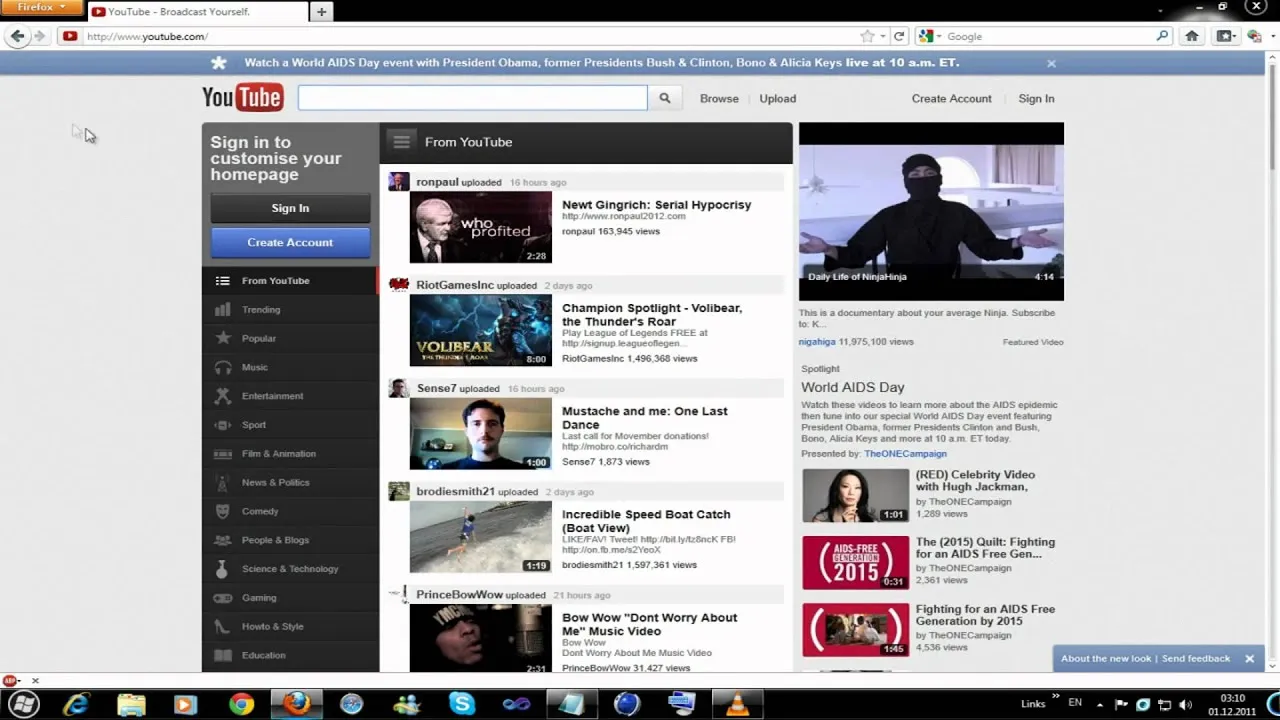
Task: Click the Howto & Style icon
Action: point(223,627)
